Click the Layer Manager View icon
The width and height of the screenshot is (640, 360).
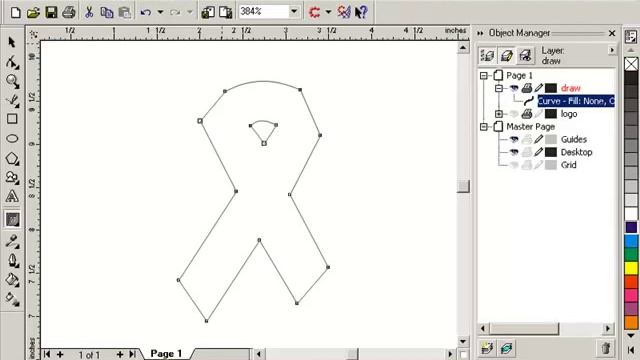[x=525, y=56]
